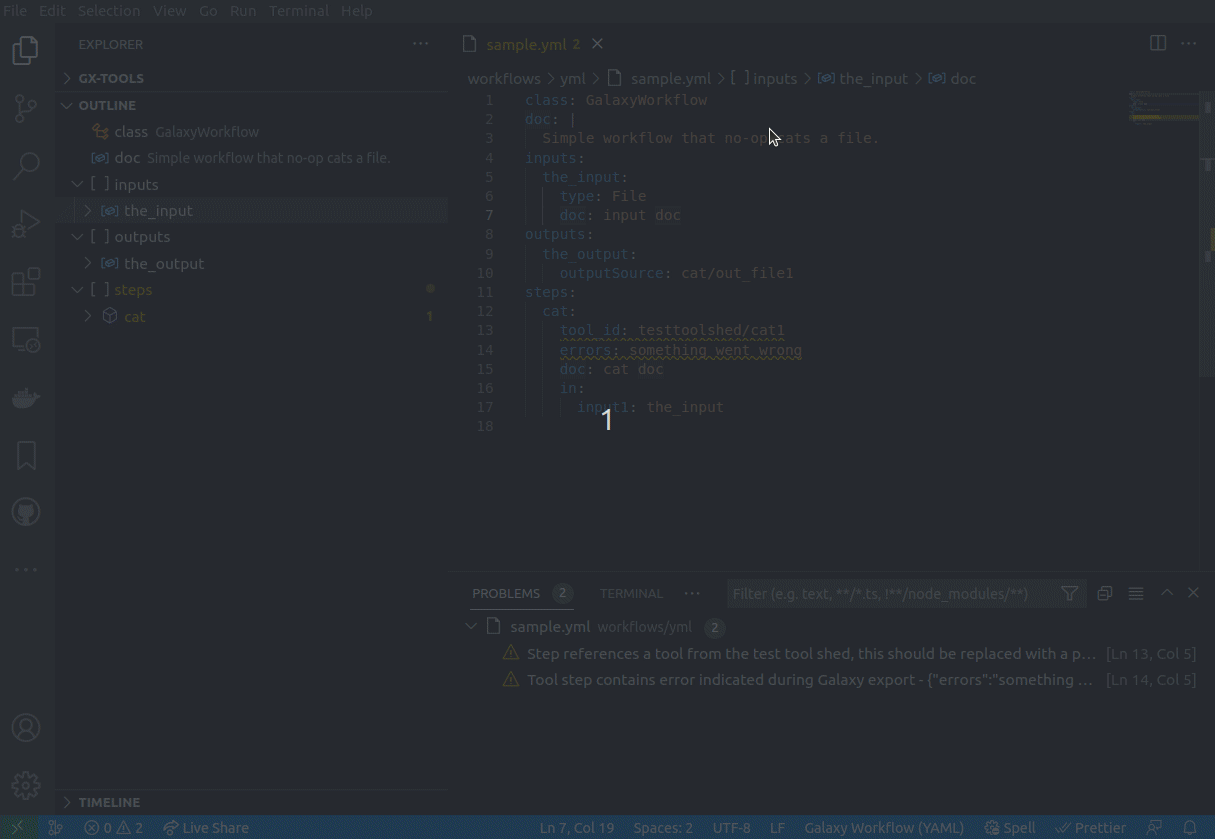Switch to the TERMINAL panel tab
1215x839 pixels.
click(631, 593)
